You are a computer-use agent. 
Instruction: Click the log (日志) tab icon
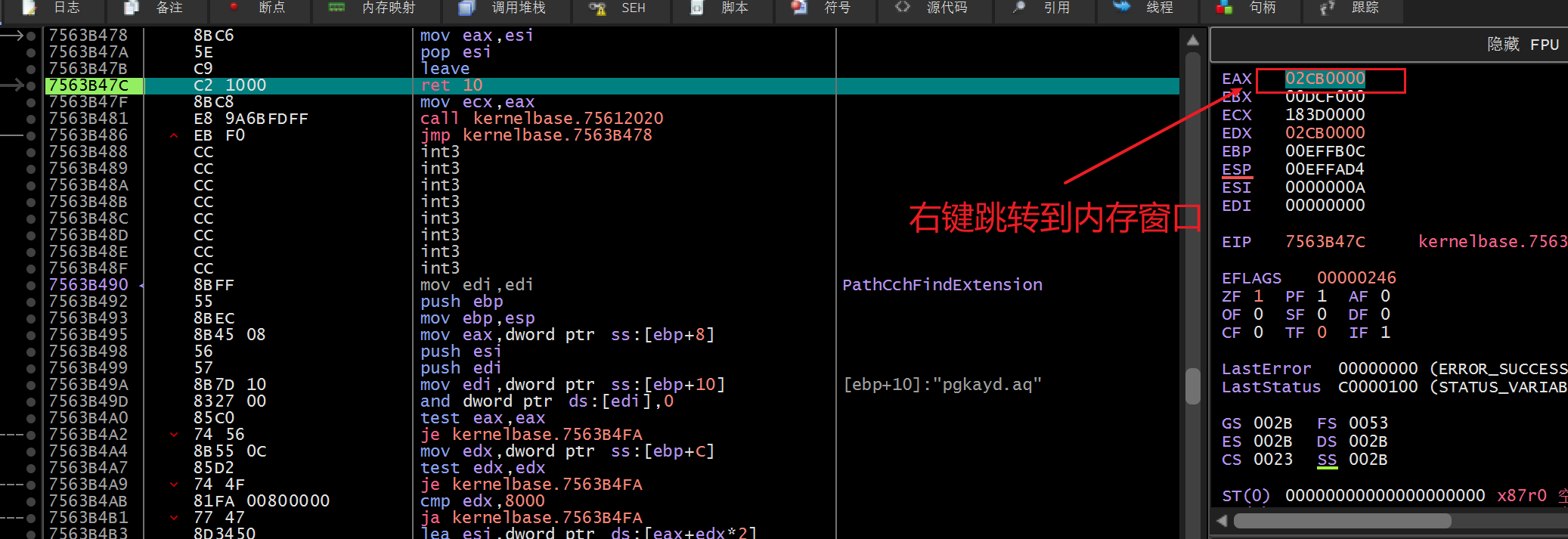(30, 8)
